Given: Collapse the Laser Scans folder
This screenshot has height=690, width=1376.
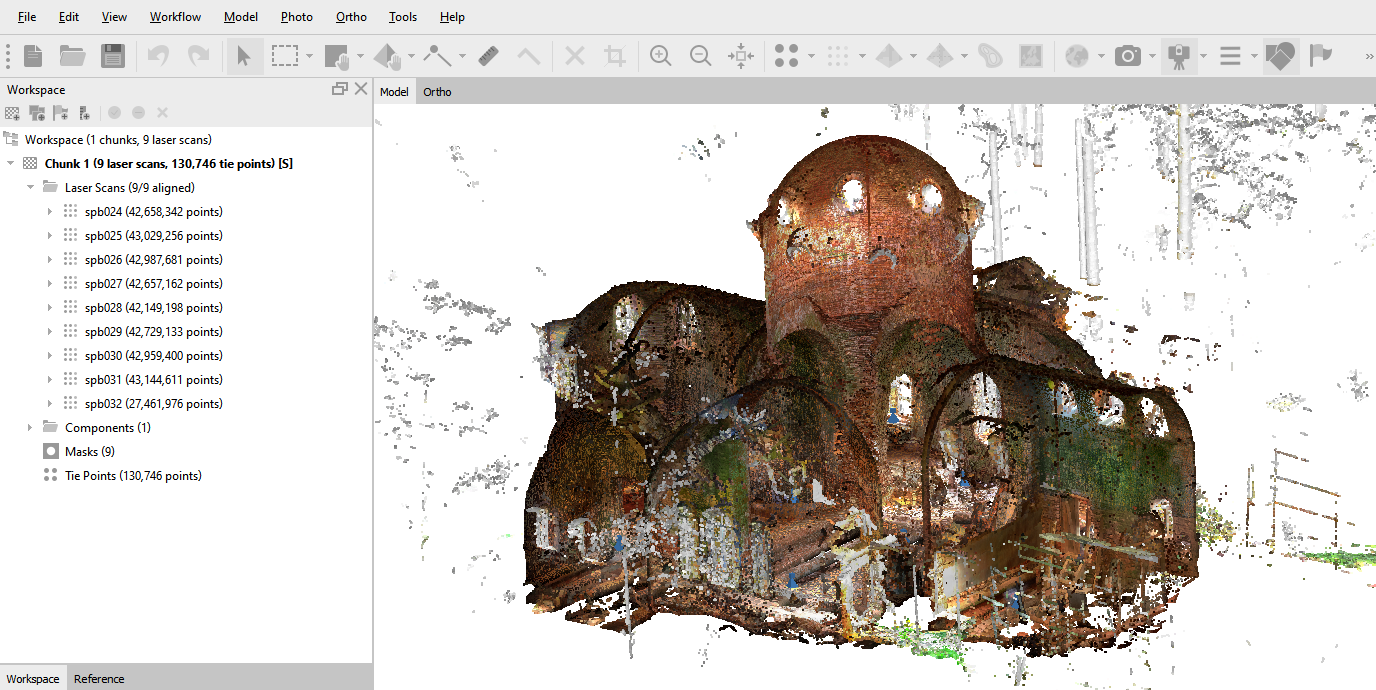Looking at the screenshot, I should click(x=30, y=188).
